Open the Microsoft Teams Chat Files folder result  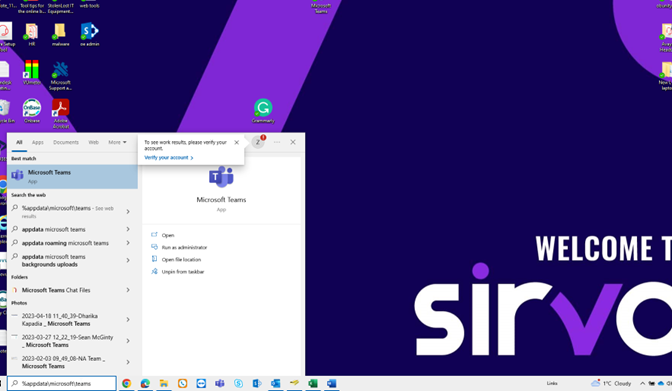[x=56, y=290]
